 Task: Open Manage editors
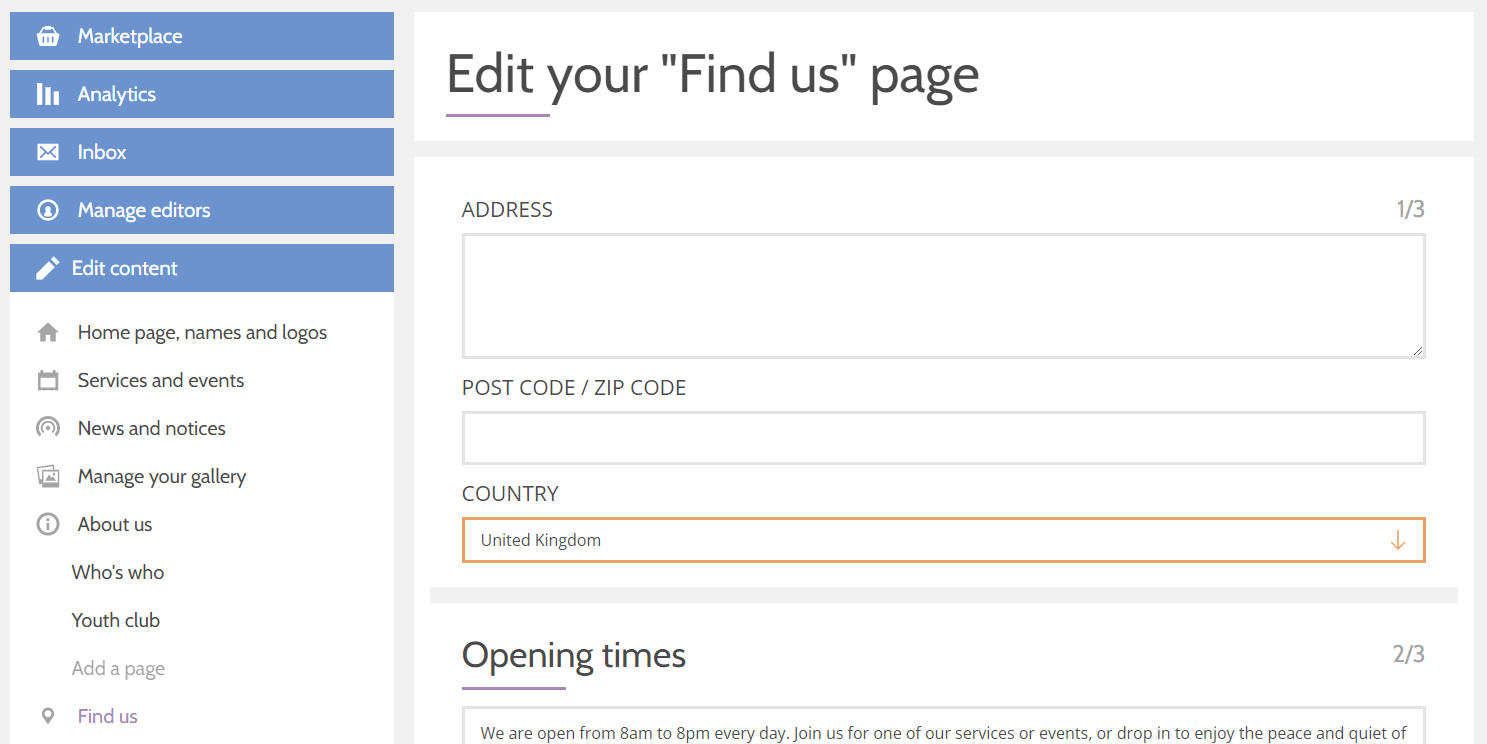coord(202,210)
